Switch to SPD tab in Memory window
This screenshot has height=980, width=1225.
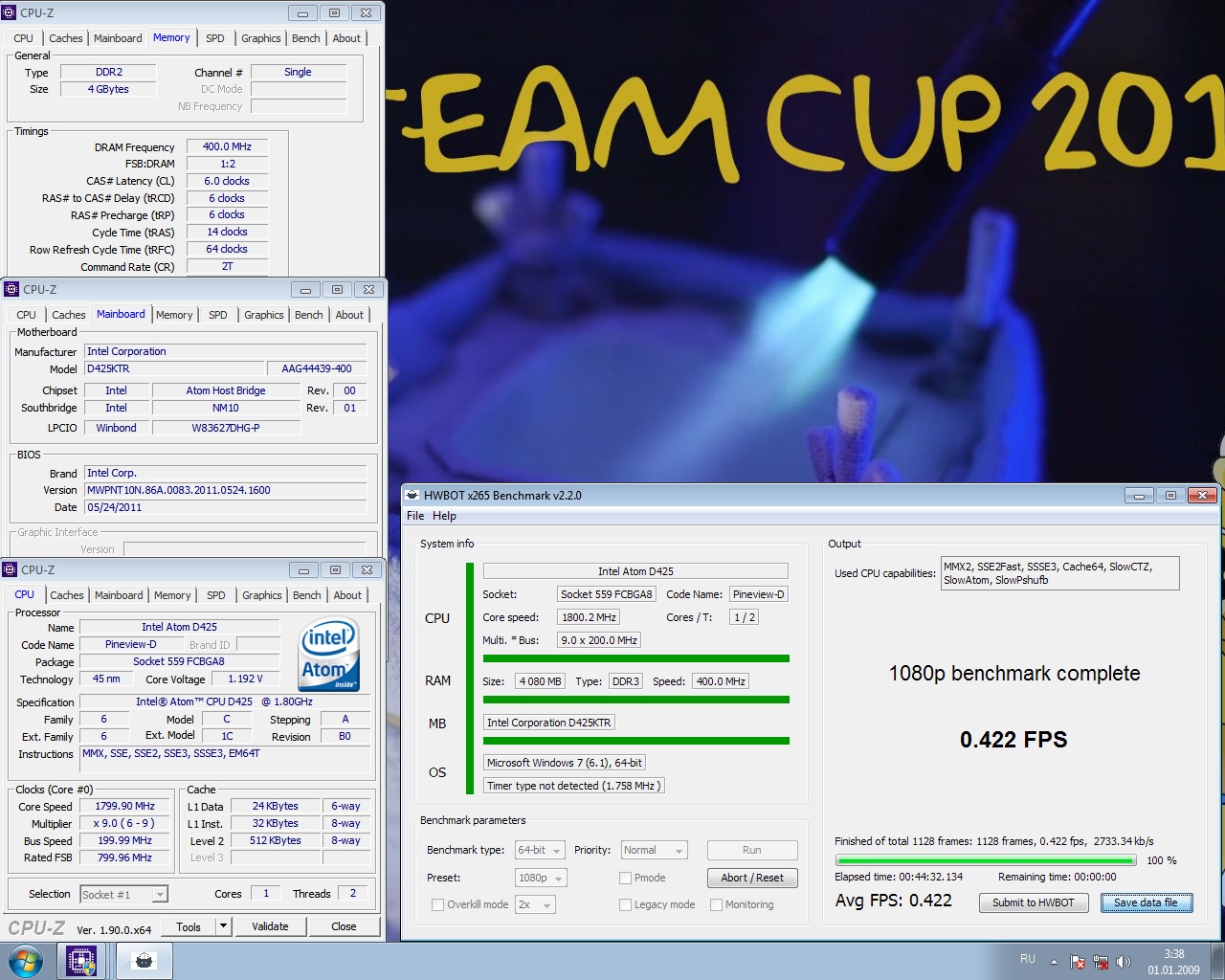(x=215, y=38)
